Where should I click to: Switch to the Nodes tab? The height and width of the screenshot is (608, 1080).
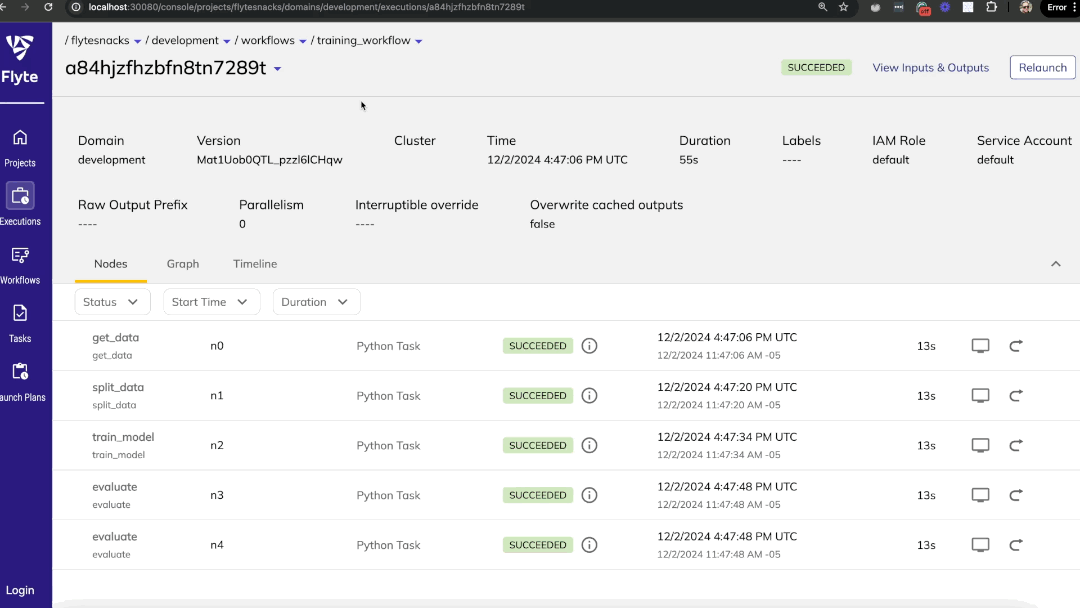pyautogui.click(x=111, y=264)
